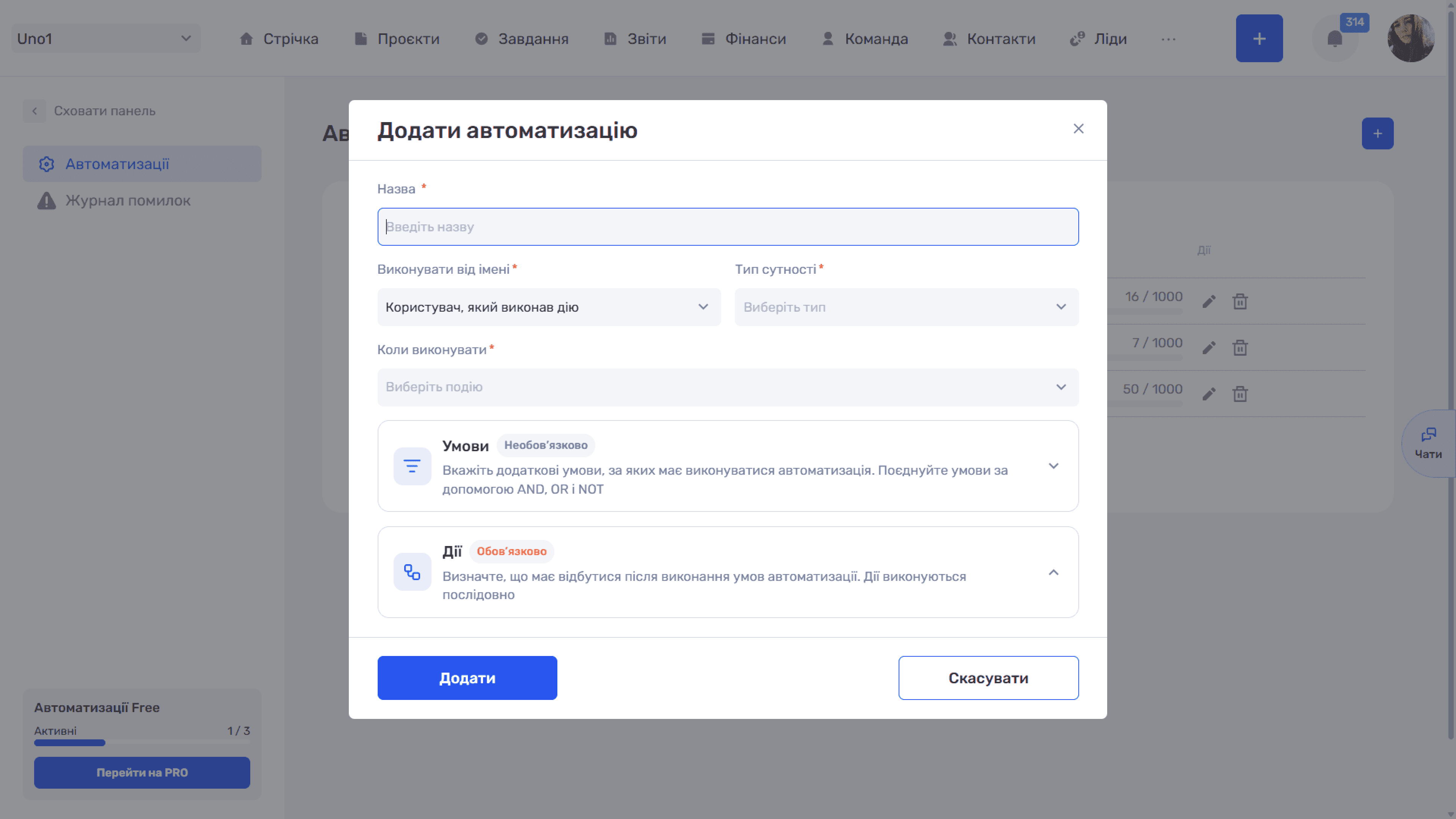Go to Завдання in the navigation
This screenshot has width=1456, height=819.
coord(522,38)
